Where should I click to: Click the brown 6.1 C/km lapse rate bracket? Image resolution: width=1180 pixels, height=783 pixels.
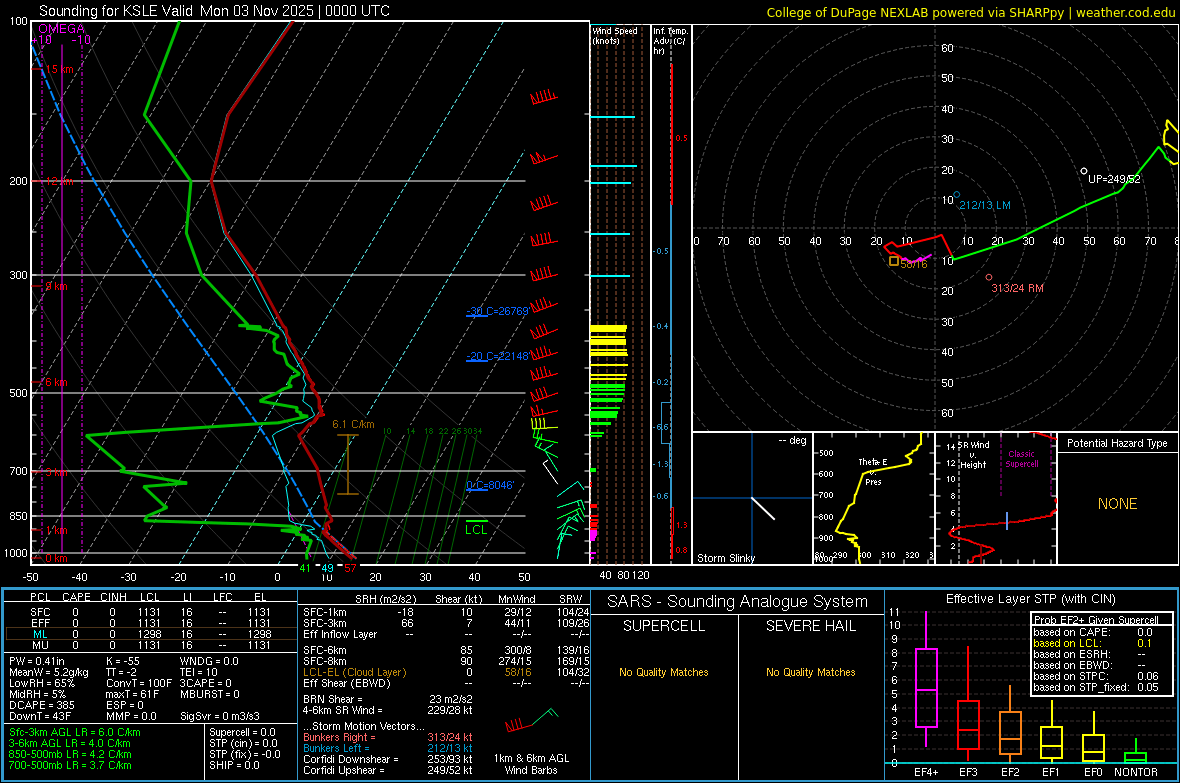pos(348,465)
